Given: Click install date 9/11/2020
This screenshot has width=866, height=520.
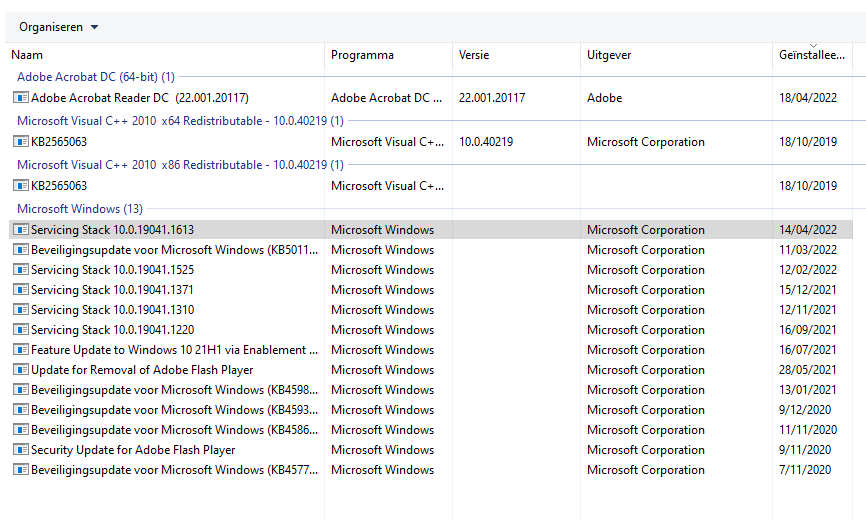Looking at the screenshot, I should click(x=805, y=450).
